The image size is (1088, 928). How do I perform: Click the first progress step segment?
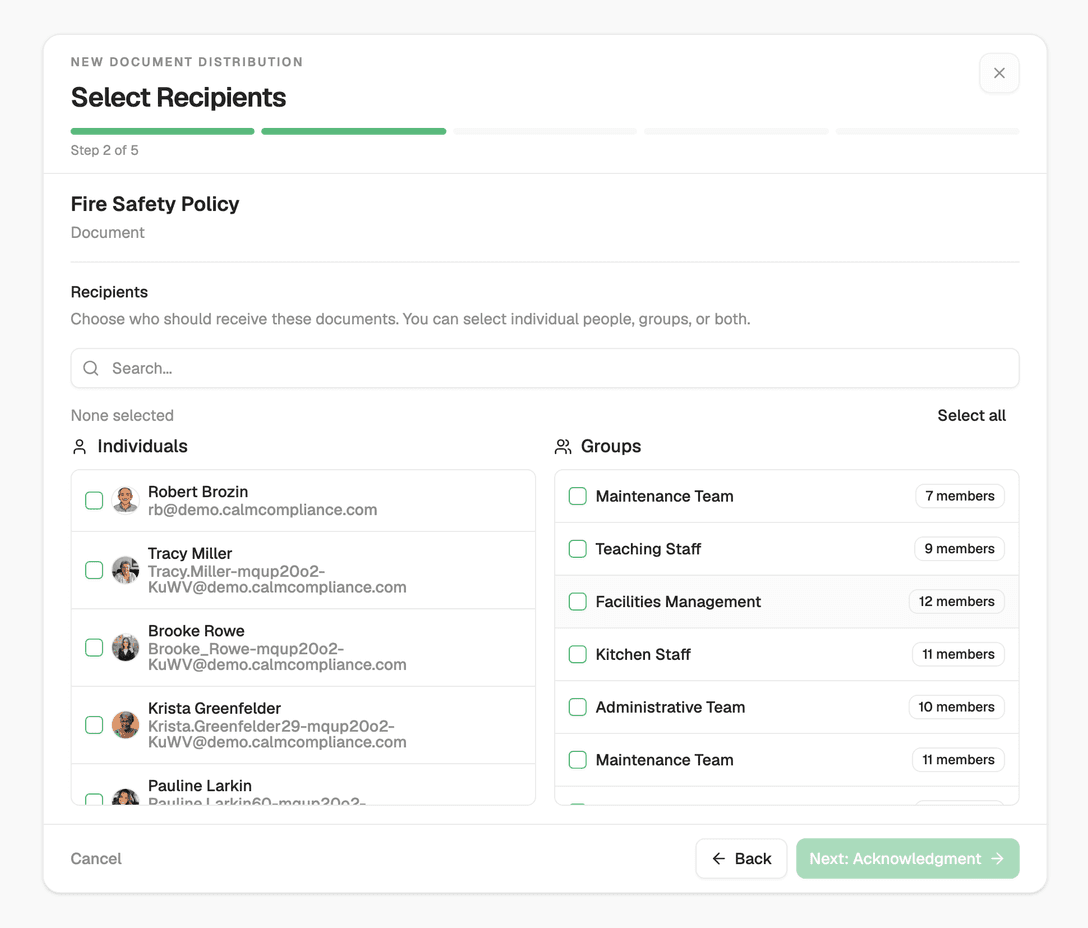162,131
